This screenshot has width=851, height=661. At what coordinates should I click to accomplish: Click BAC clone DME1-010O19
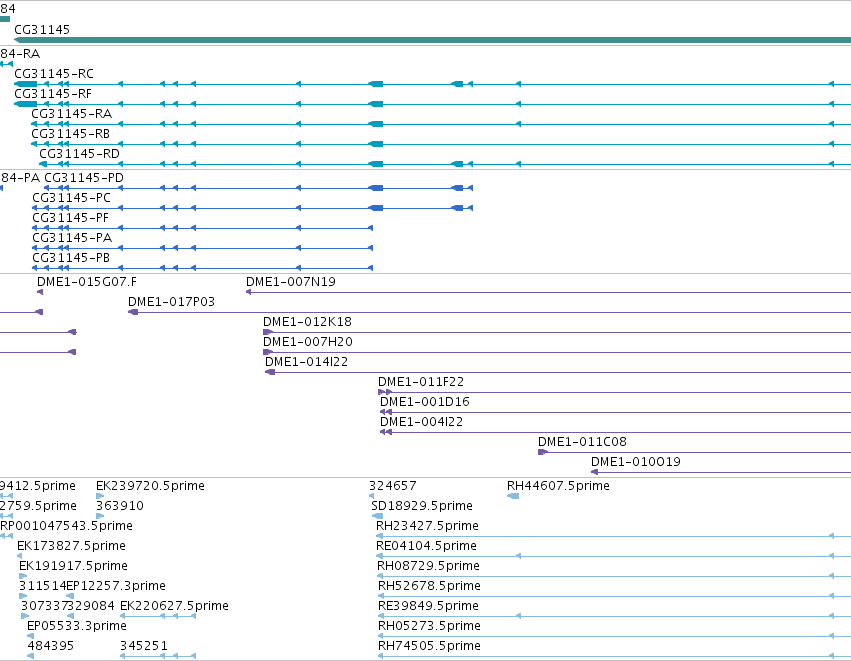(x=636, y=463)
